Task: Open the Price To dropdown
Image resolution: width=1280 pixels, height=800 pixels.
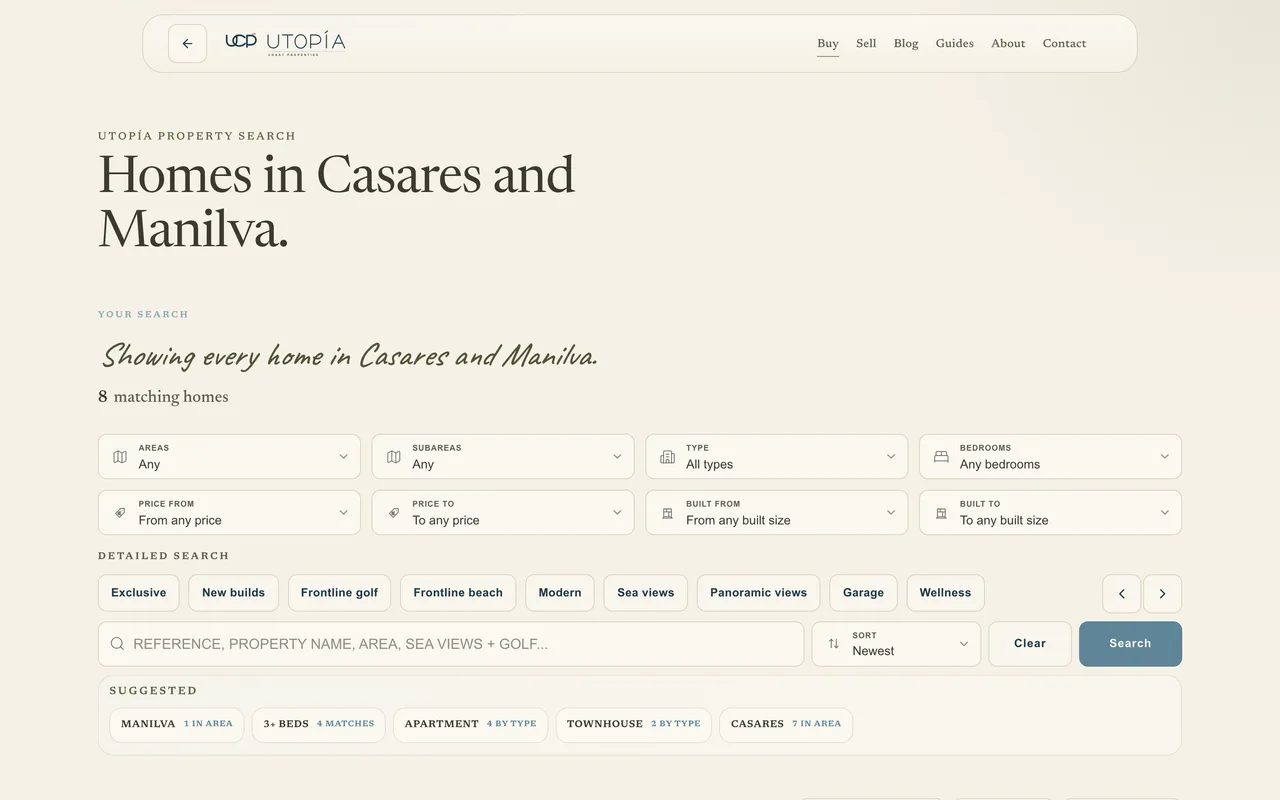Action: [503, 513]
